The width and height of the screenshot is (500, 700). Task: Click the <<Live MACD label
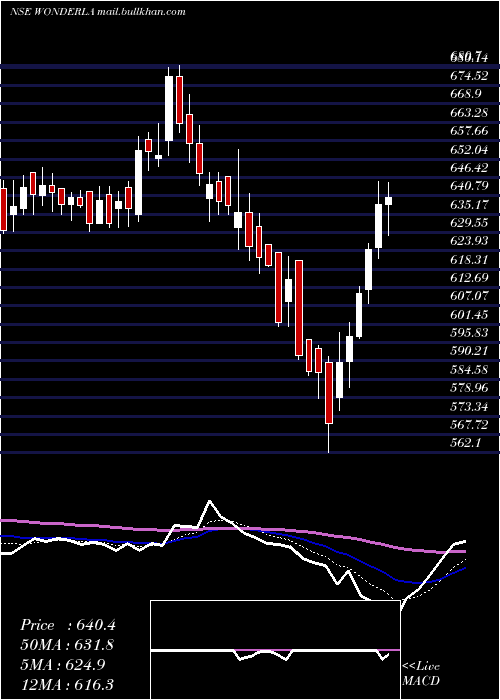pos(421,674)
